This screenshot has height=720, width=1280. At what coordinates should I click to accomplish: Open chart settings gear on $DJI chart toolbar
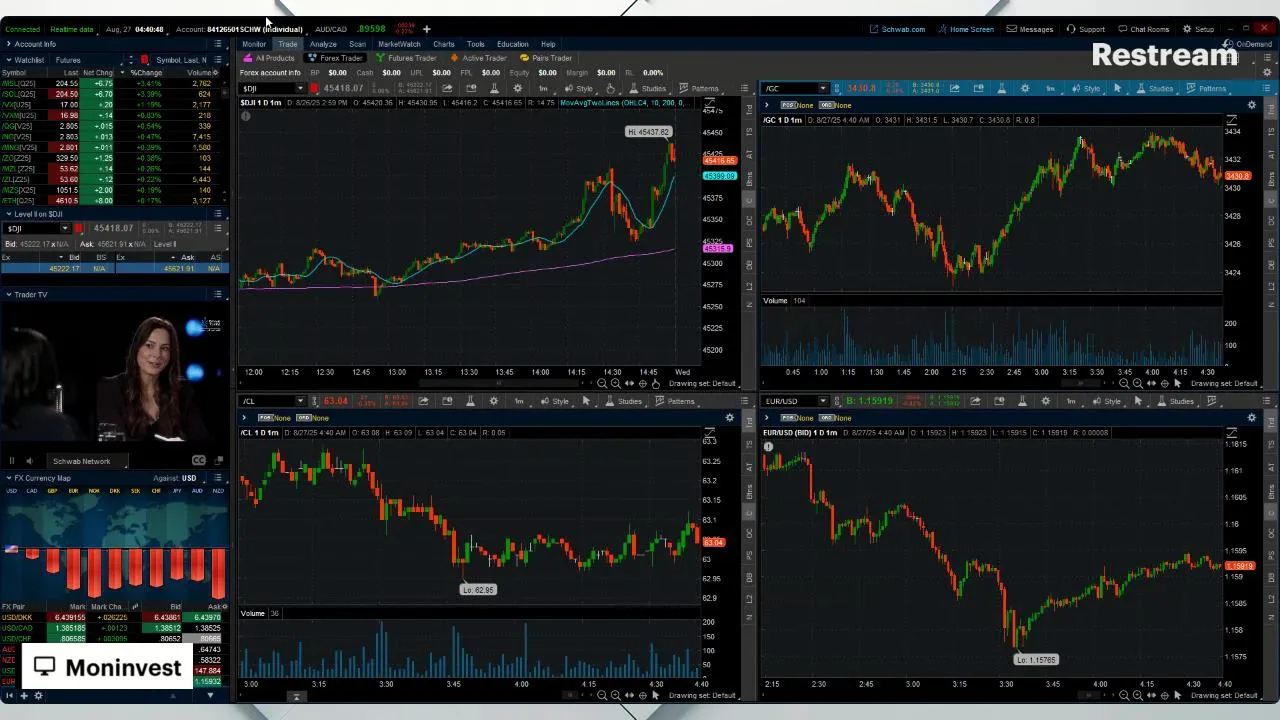[518, 88]
